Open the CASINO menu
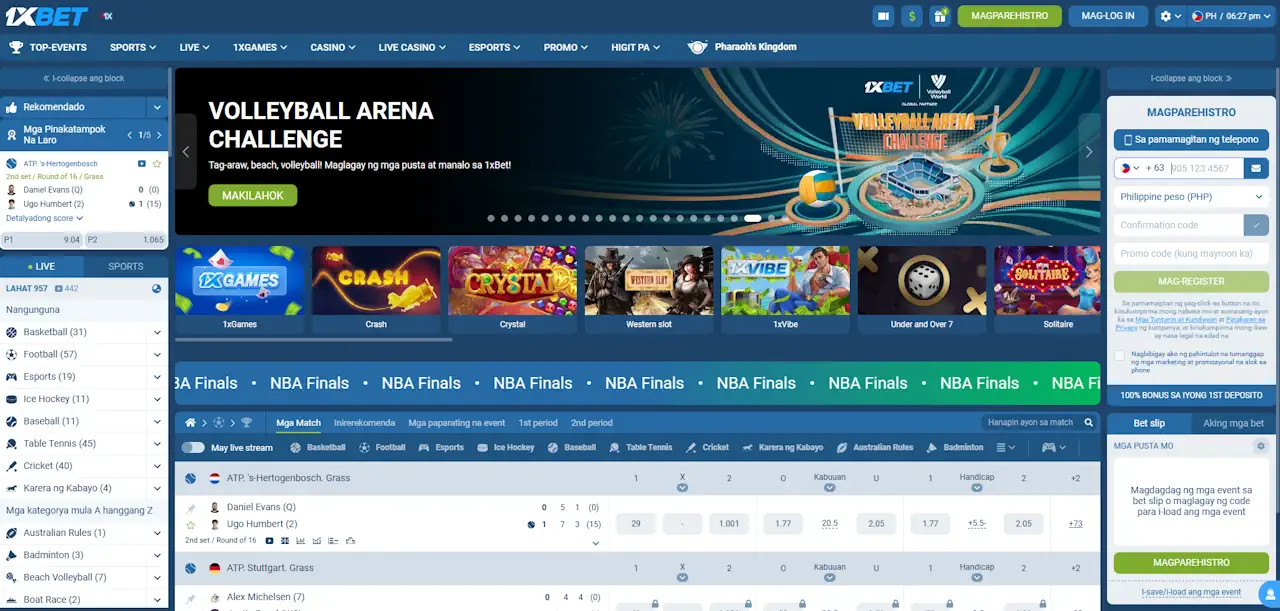1280x611 pixels. pos(333,47)
